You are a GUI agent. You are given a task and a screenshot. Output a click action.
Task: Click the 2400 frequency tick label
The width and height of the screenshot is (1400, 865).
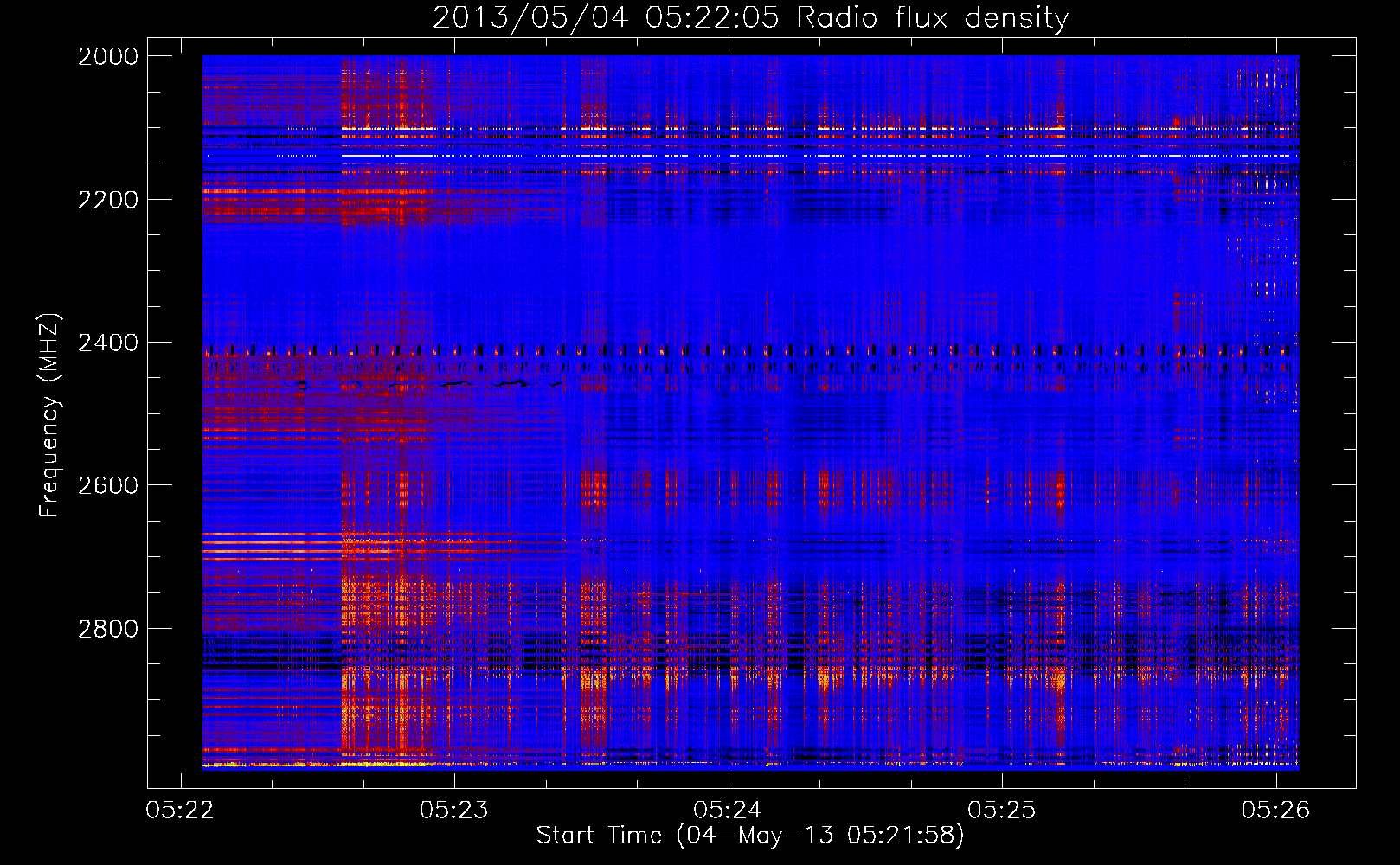coord(108,343)
